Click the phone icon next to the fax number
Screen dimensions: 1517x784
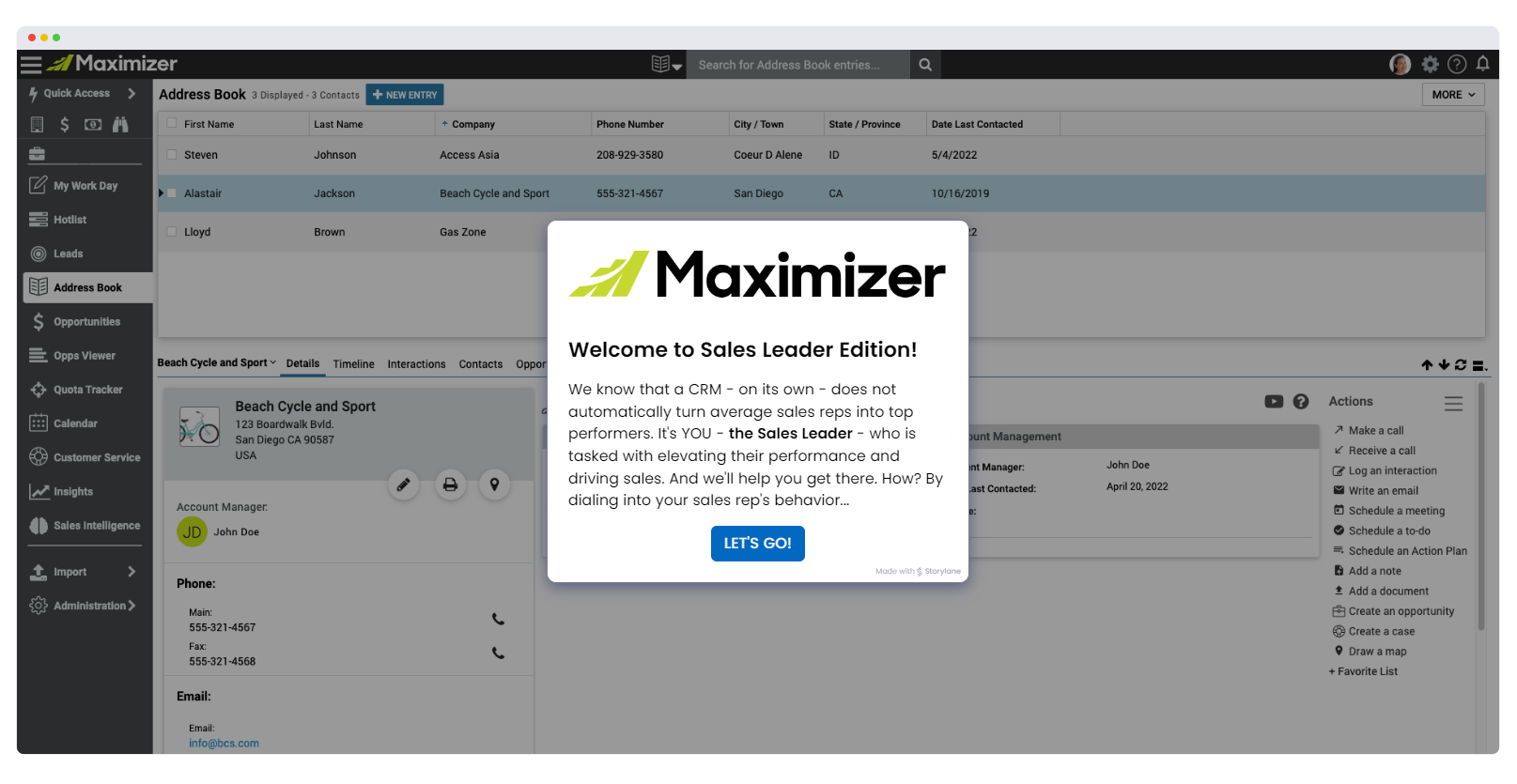tap(498, 653)
